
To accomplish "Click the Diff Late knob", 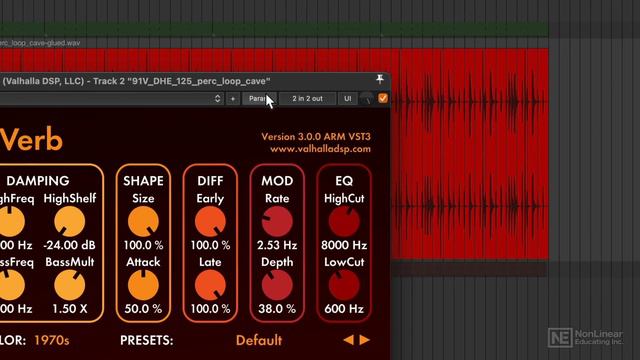I will click(210, 285).
